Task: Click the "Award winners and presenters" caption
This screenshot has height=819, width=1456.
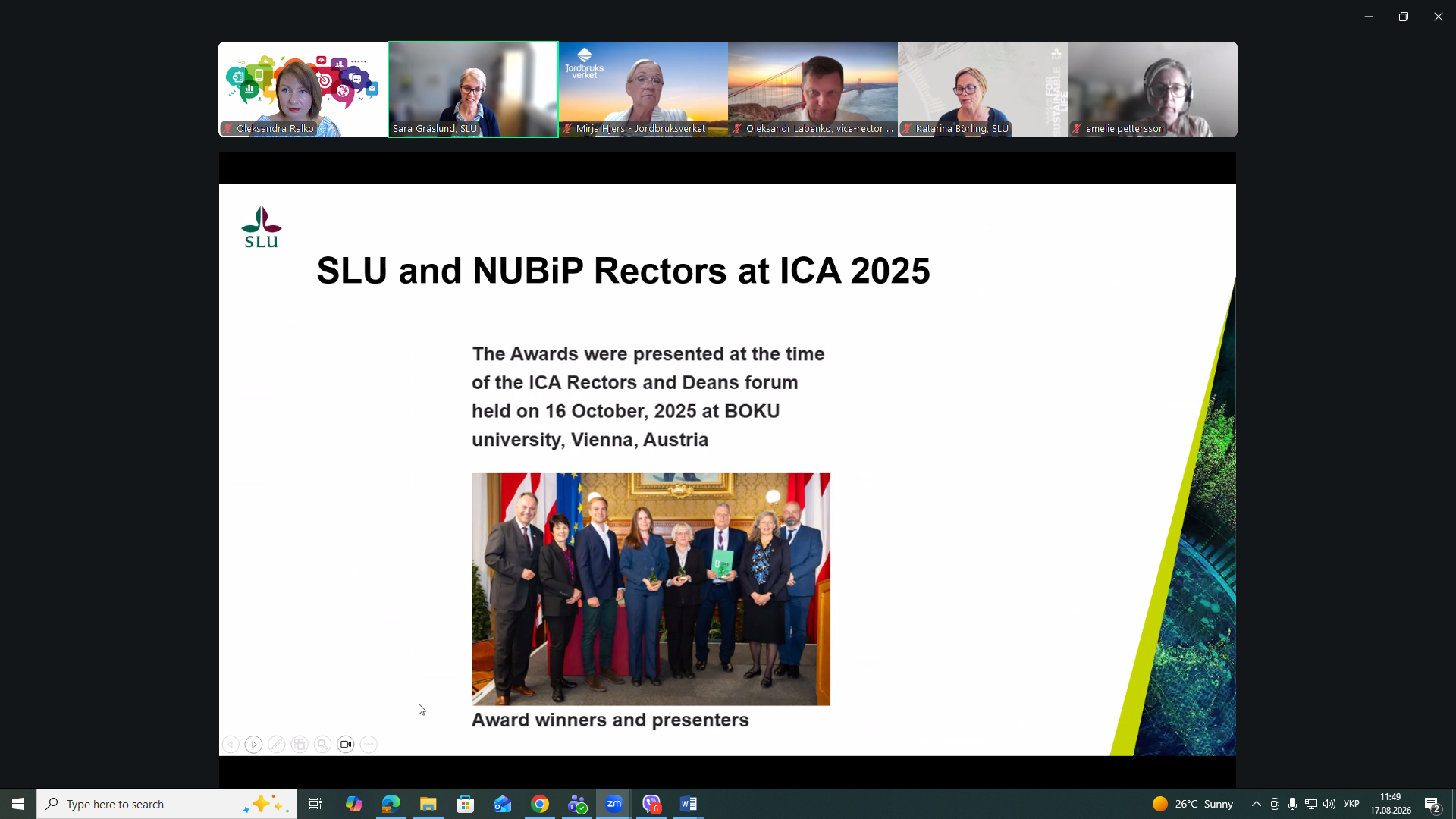Action: [x=610, y=720]
